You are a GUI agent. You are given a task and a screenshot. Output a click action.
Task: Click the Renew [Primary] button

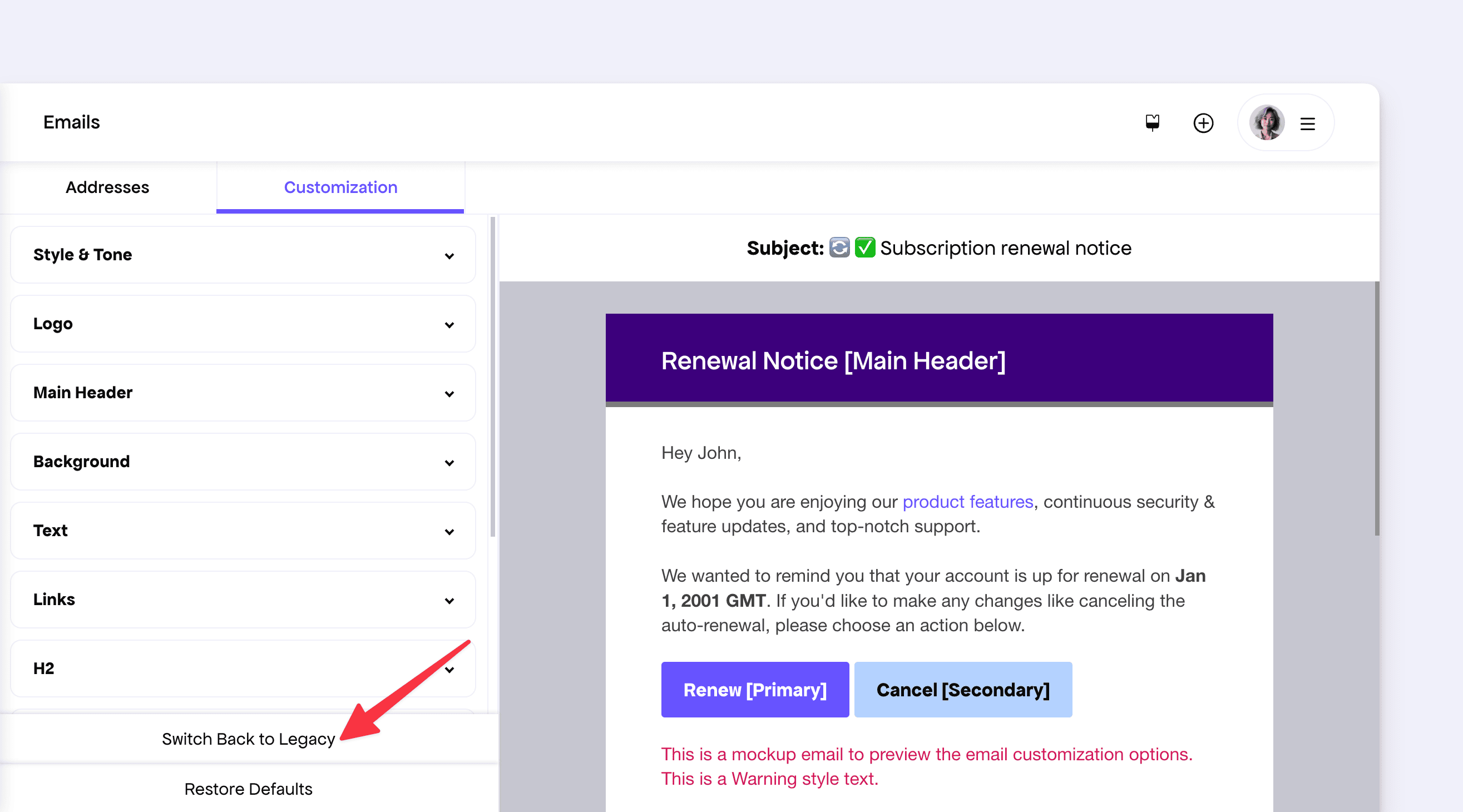[754, 689]
